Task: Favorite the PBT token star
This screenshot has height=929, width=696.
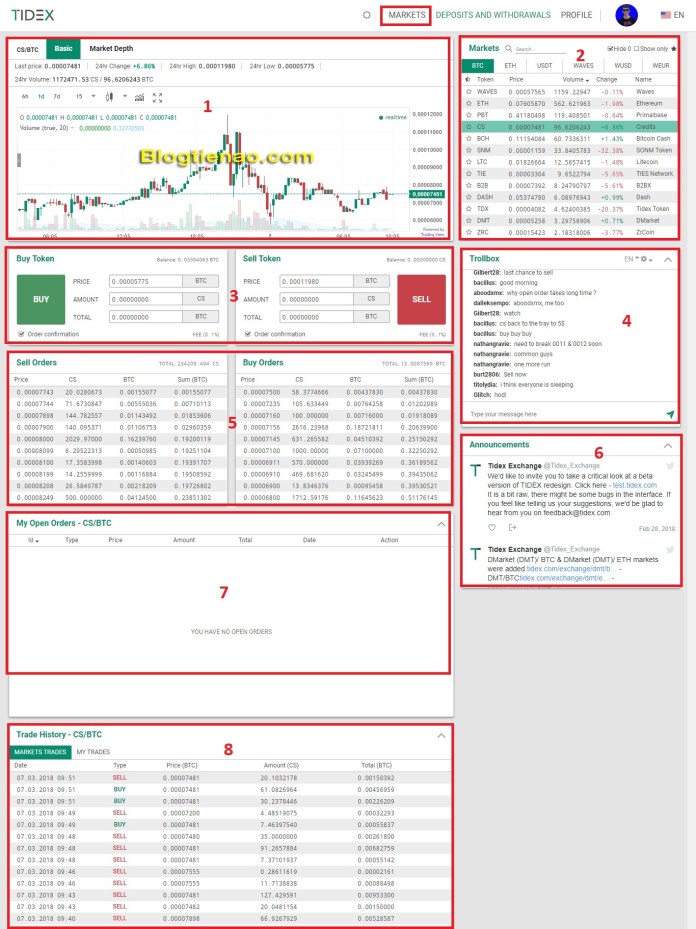Action: (x=469, y=115)
